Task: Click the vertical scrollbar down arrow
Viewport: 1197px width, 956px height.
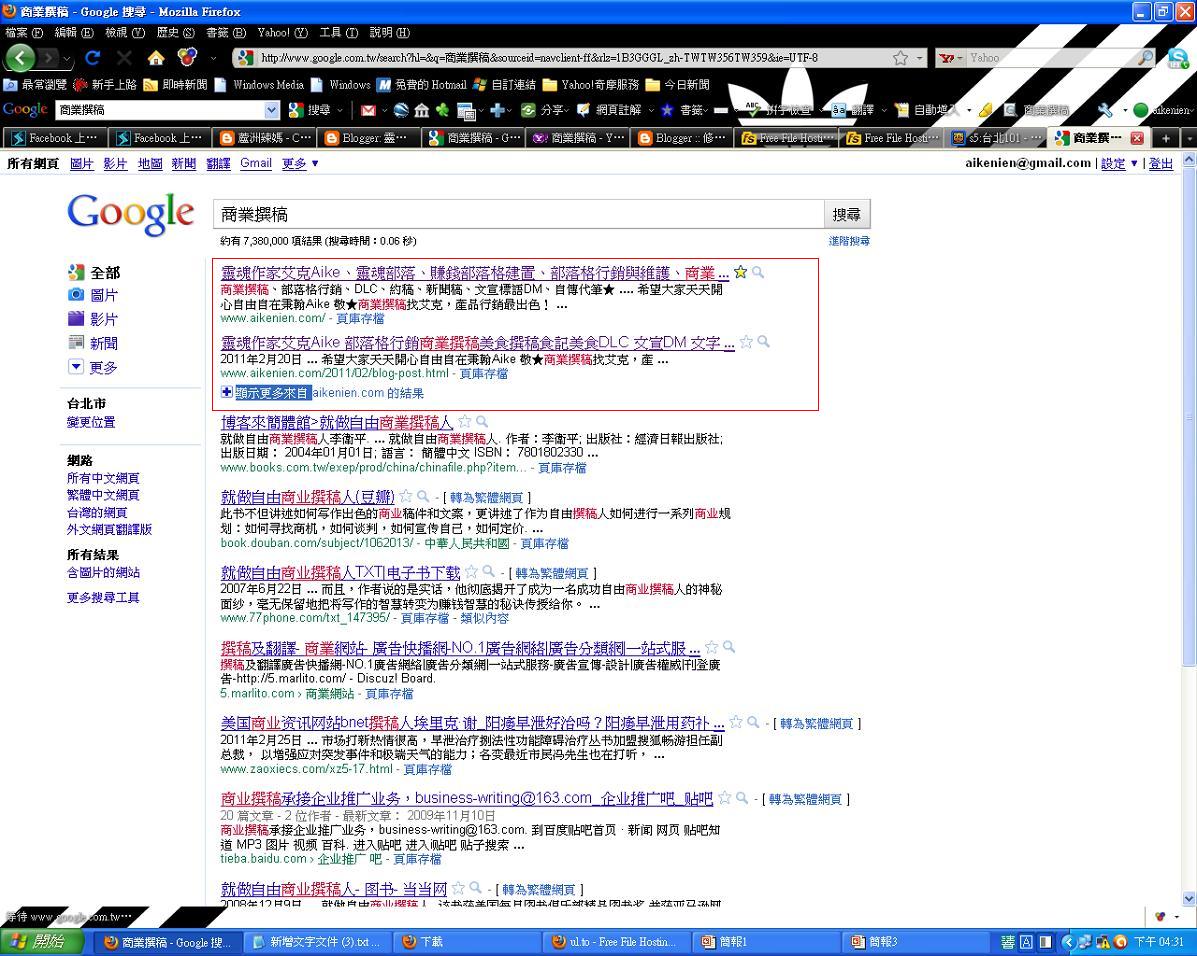Action: click(1189, 898)
